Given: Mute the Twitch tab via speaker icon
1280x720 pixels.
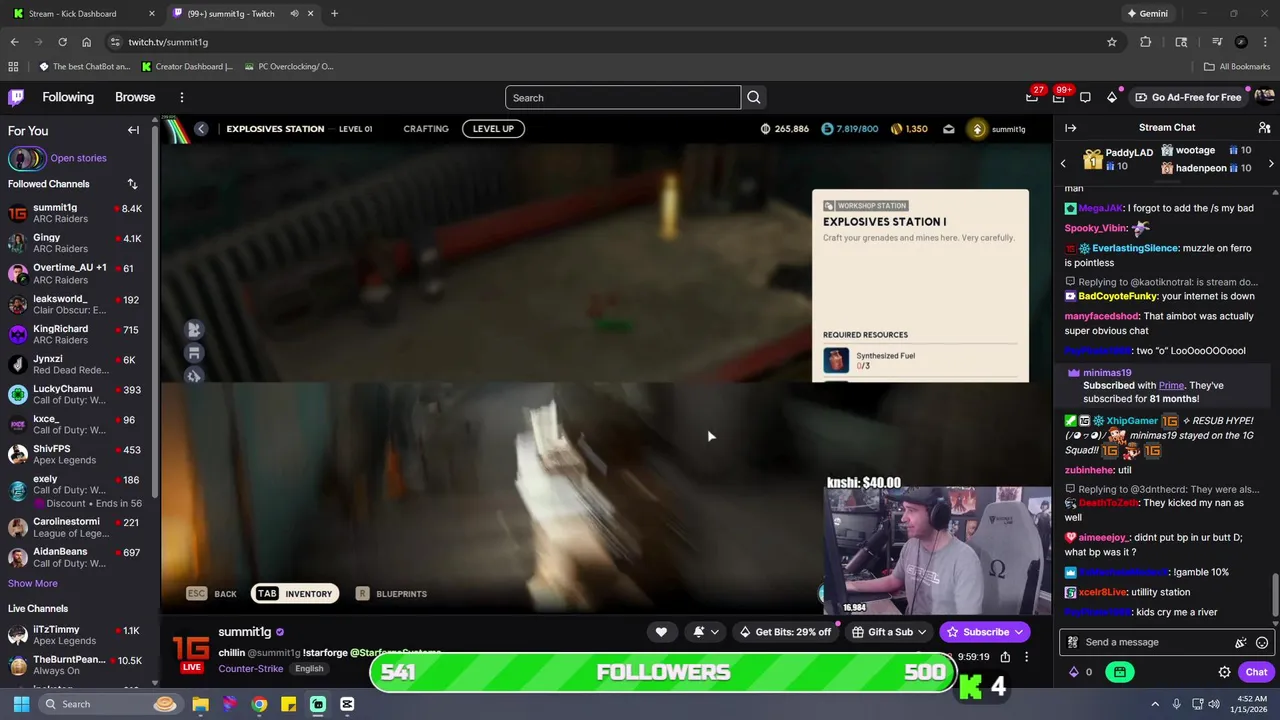Looking at the screenshot, I should coord(294,14).
